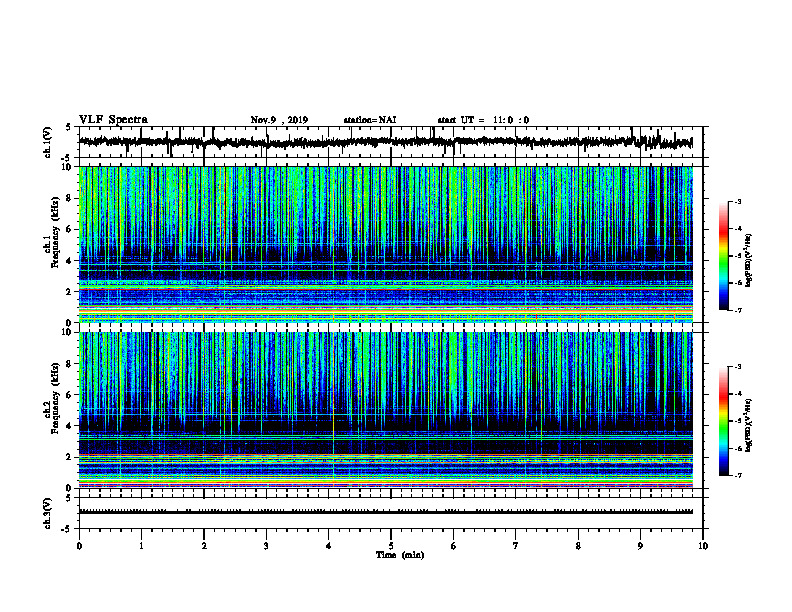Click the "VLF Spectra" plot title
This screenshot has height=612, width=792.
pyautogui.click(x=113, y=120)
